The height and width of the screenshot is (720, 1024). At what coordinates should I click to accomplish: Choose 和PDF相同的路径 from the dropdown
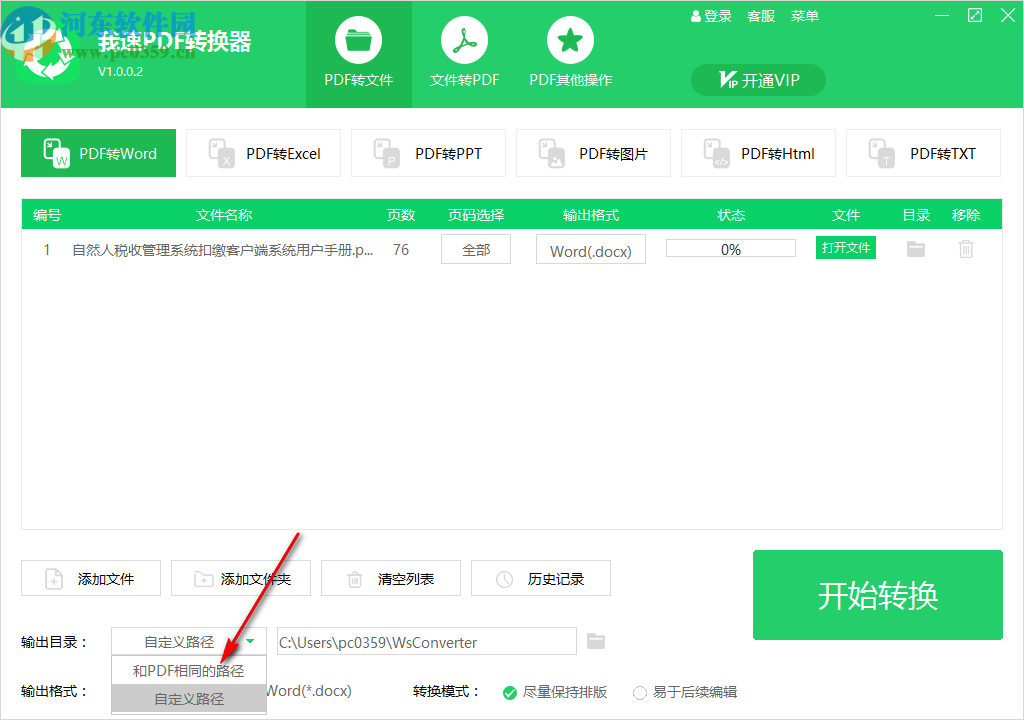coord(188,669)
